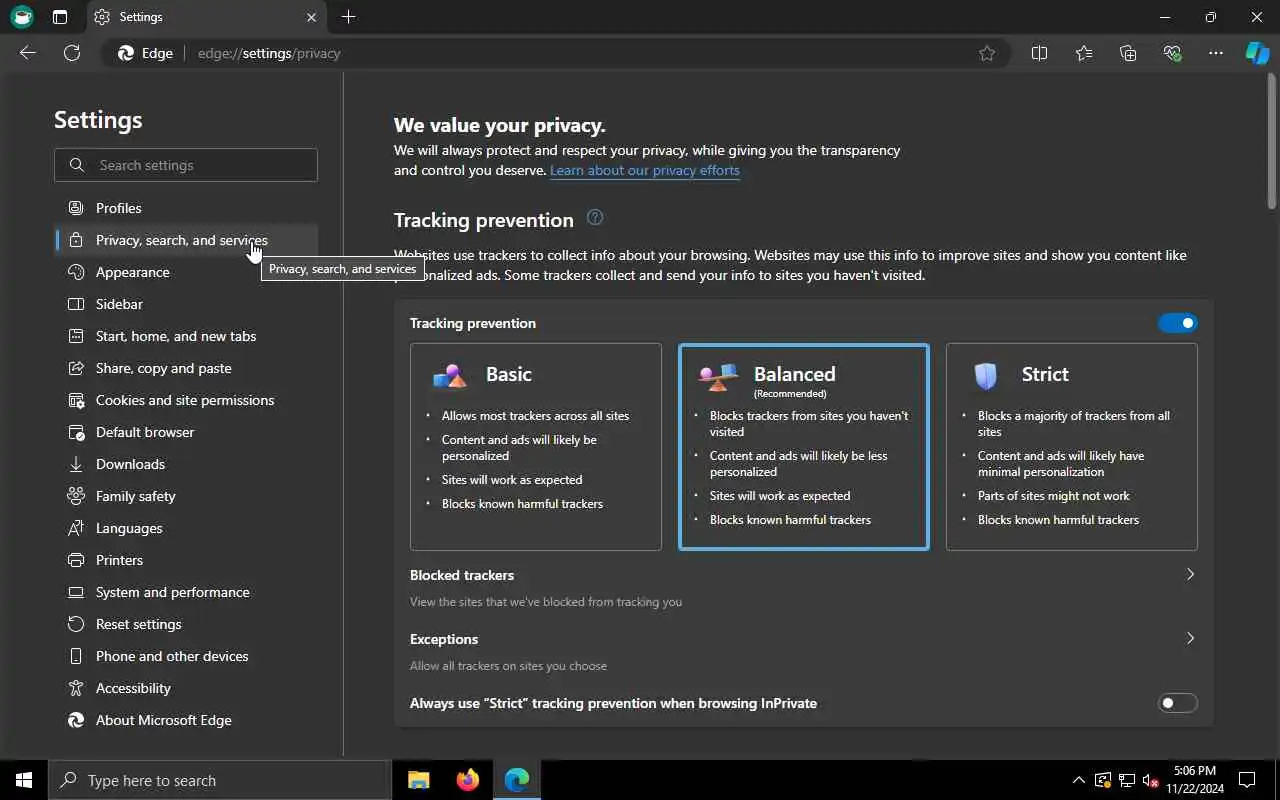Select Balanced tracking prevention card
Viewport: 1280px width, 800px height.
click(x=804, y=447)
